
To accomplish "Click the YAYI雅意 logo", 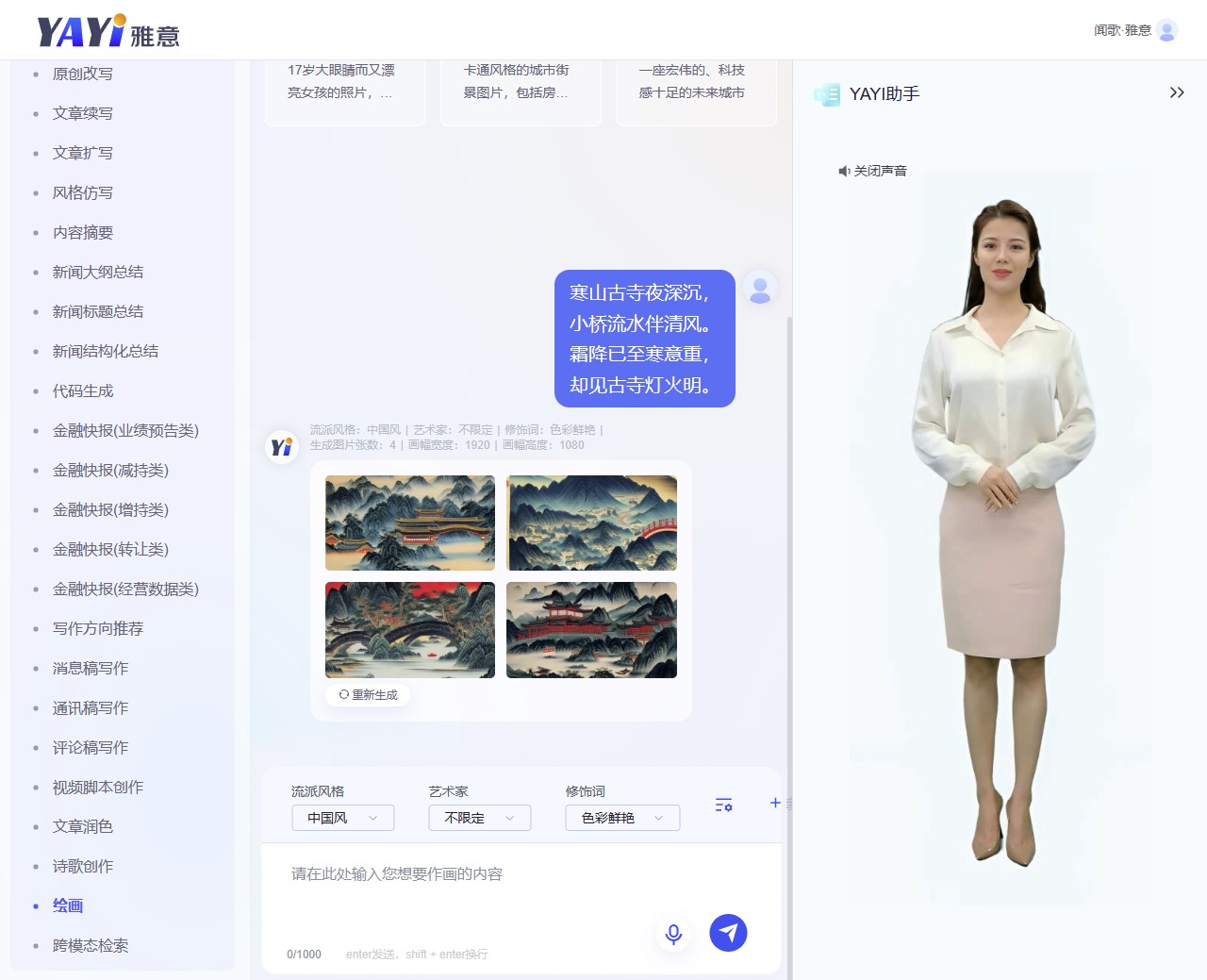I will (107, 31).
